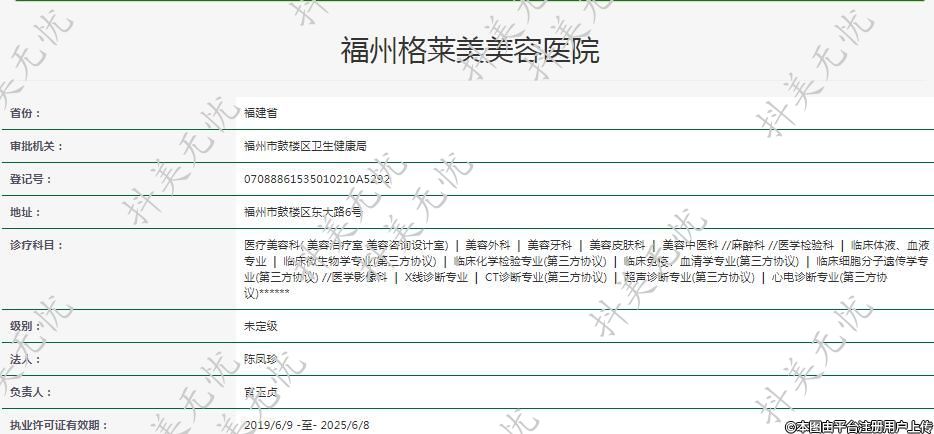The image size is (934, 434).
Task: Click the approving authority 福州市鼓楼区卫生健康局
Action: pyautogui.click(x=305, y=146)
